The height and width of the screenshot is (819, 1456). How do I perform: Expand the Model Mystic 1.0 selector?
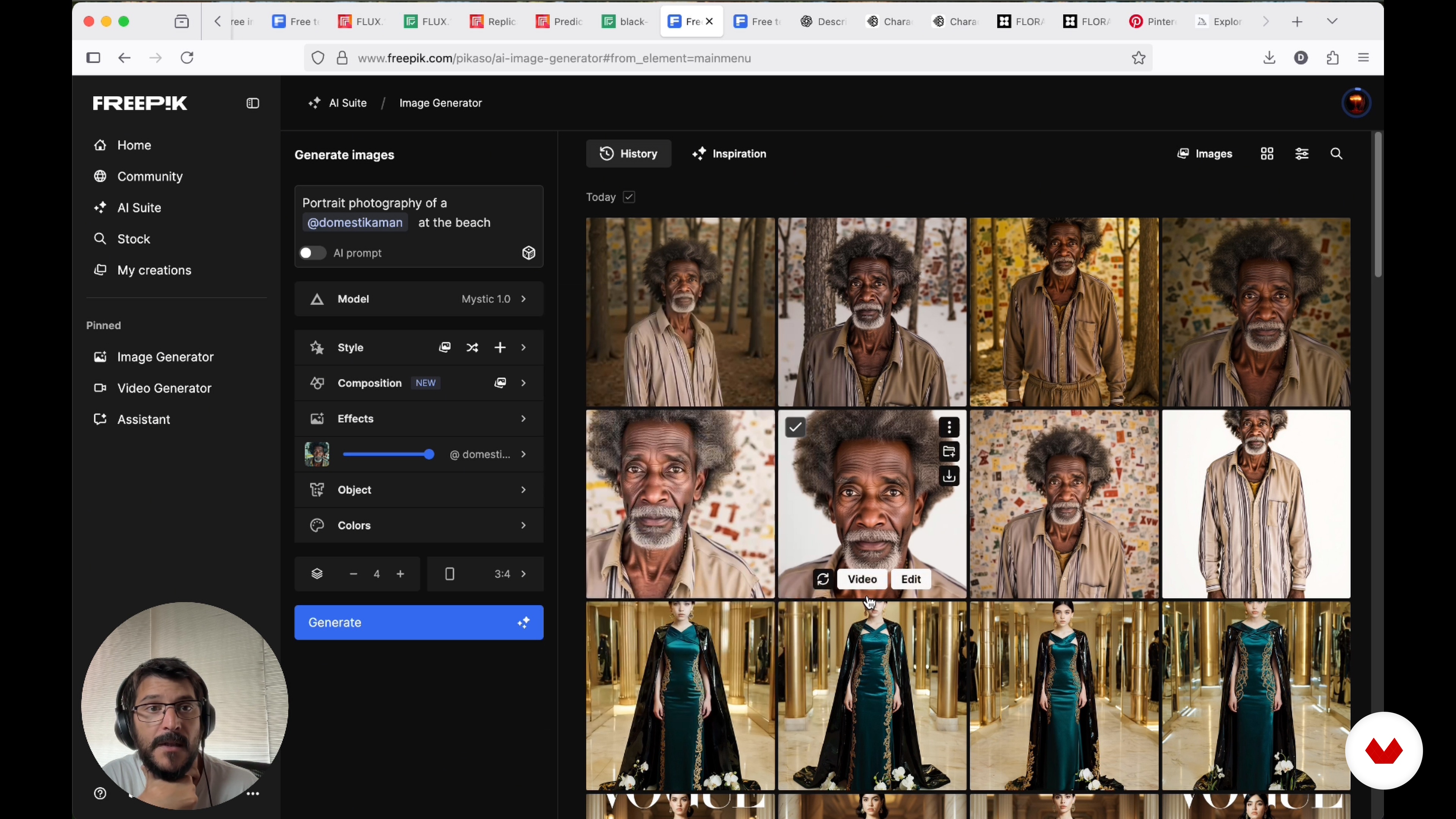(419, 299)
